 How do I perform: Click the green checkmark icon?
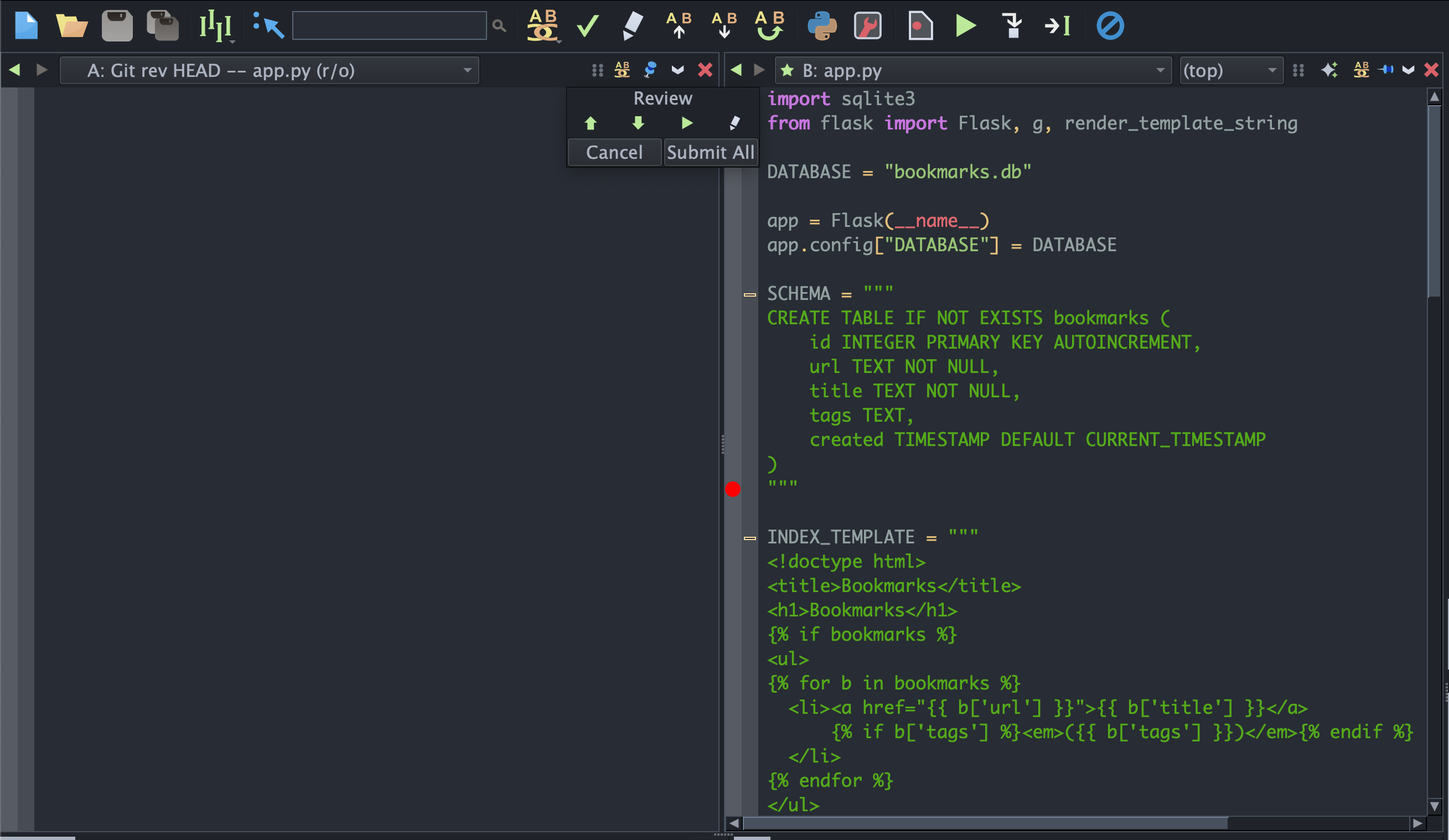tap(587, 26)
